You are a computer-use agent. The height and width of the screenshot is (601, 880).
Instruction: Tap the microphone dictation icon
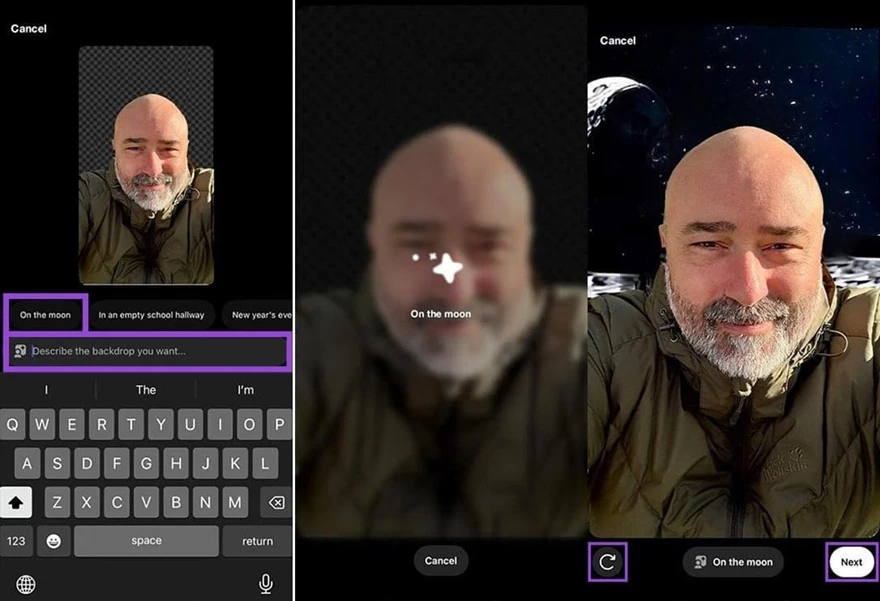tap(266, 583)
